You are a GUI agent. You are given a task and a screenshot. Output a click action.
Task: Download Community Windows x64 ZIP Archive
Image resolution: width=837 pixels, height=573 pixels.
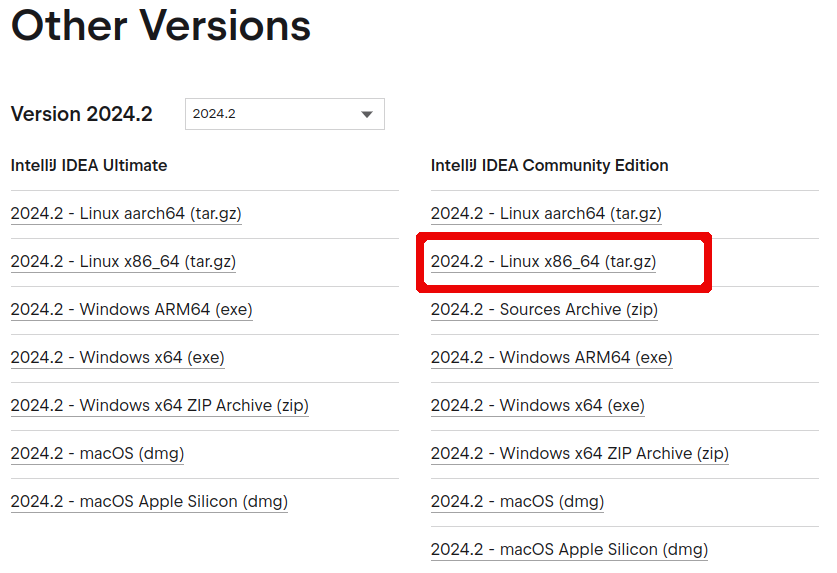pos(579,454)
